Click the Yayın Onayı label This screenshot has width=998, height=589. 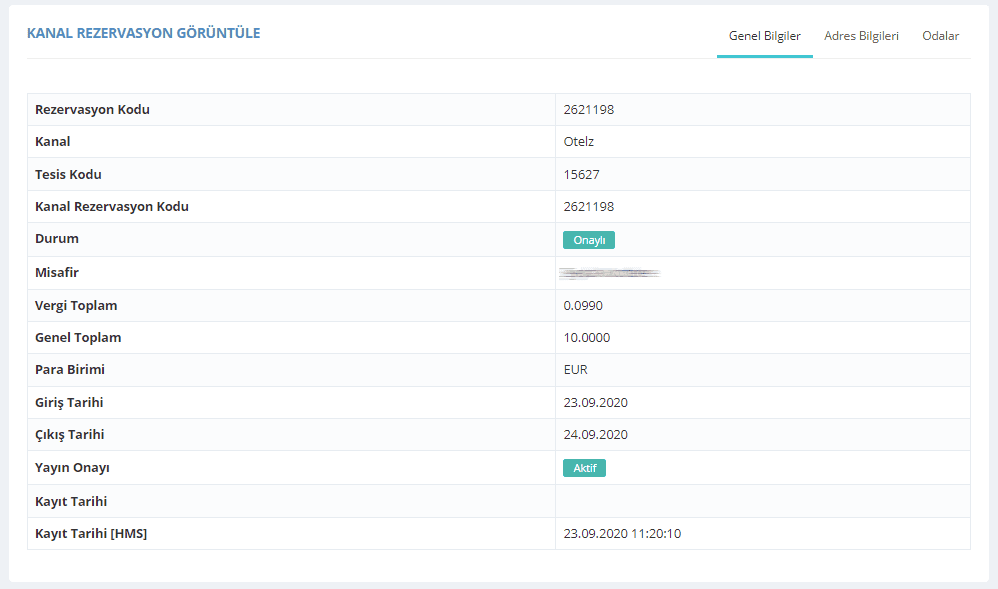[x=72, y=468]
